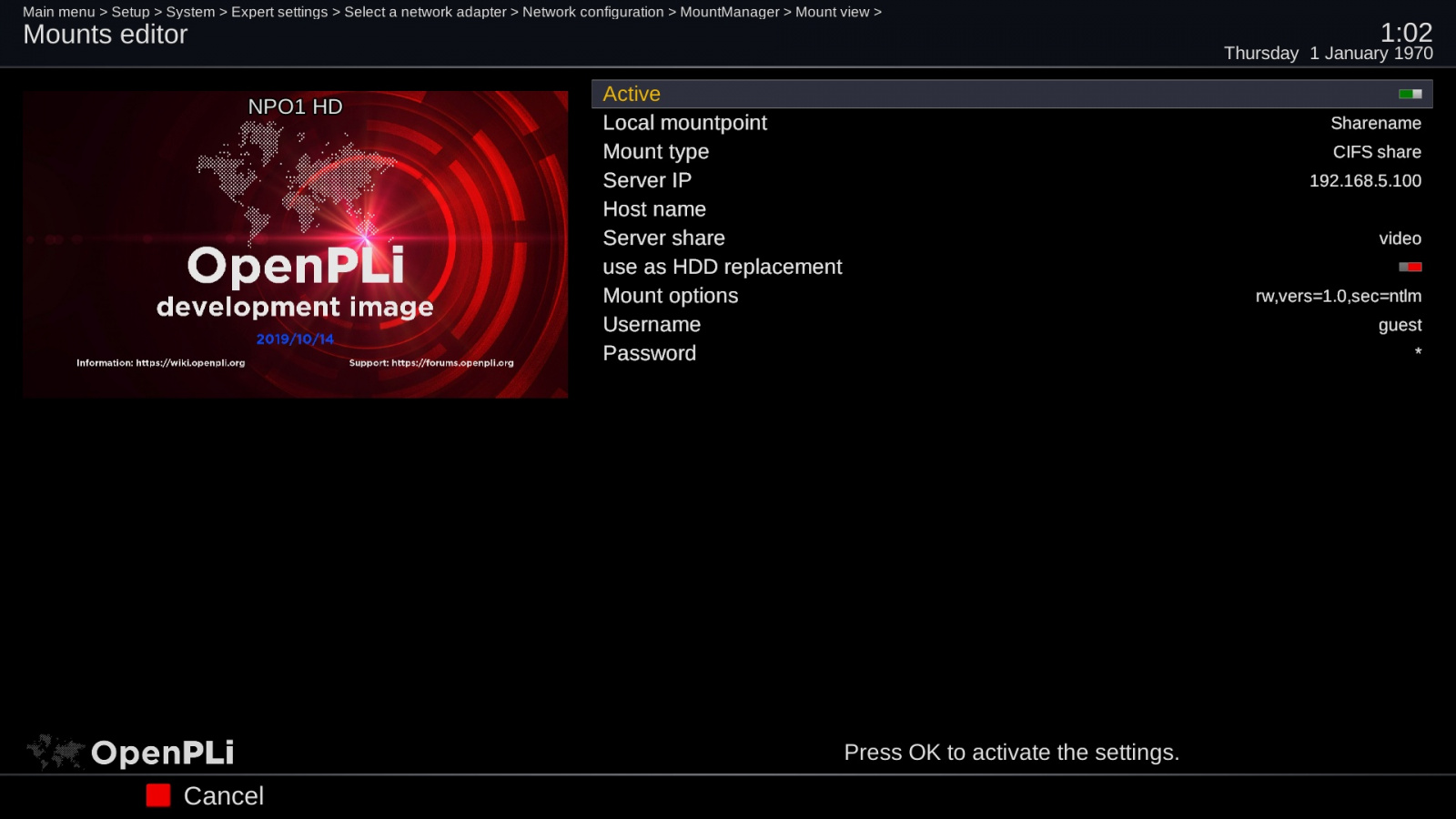Viewport: 1456px width, 819px height.
Task: Select the Server share row
Action: click(1012, 238)
